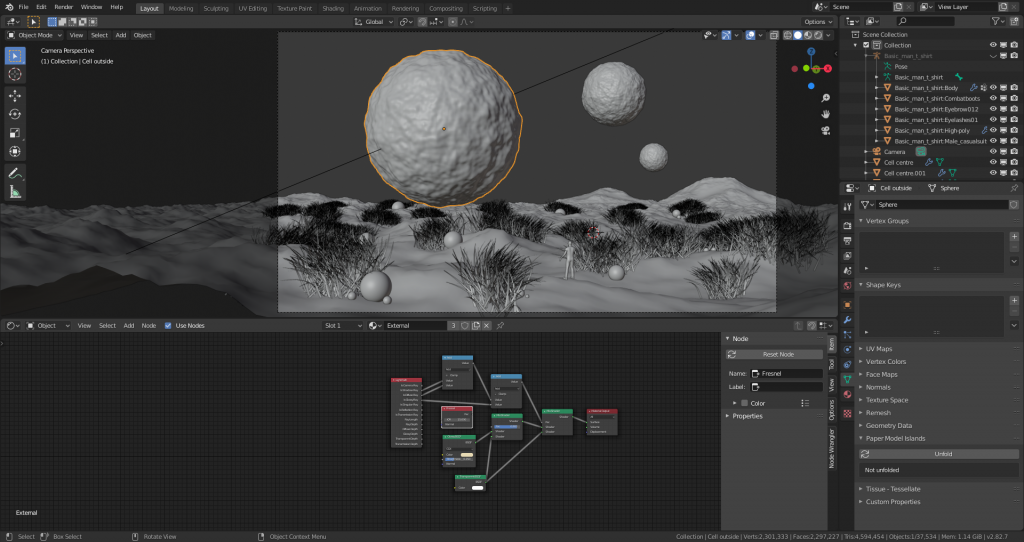Expand Basic_man_t_shirt:Body in outliner tree
This screenshot has width=1024, height=542.
click(x=877, y=88)
